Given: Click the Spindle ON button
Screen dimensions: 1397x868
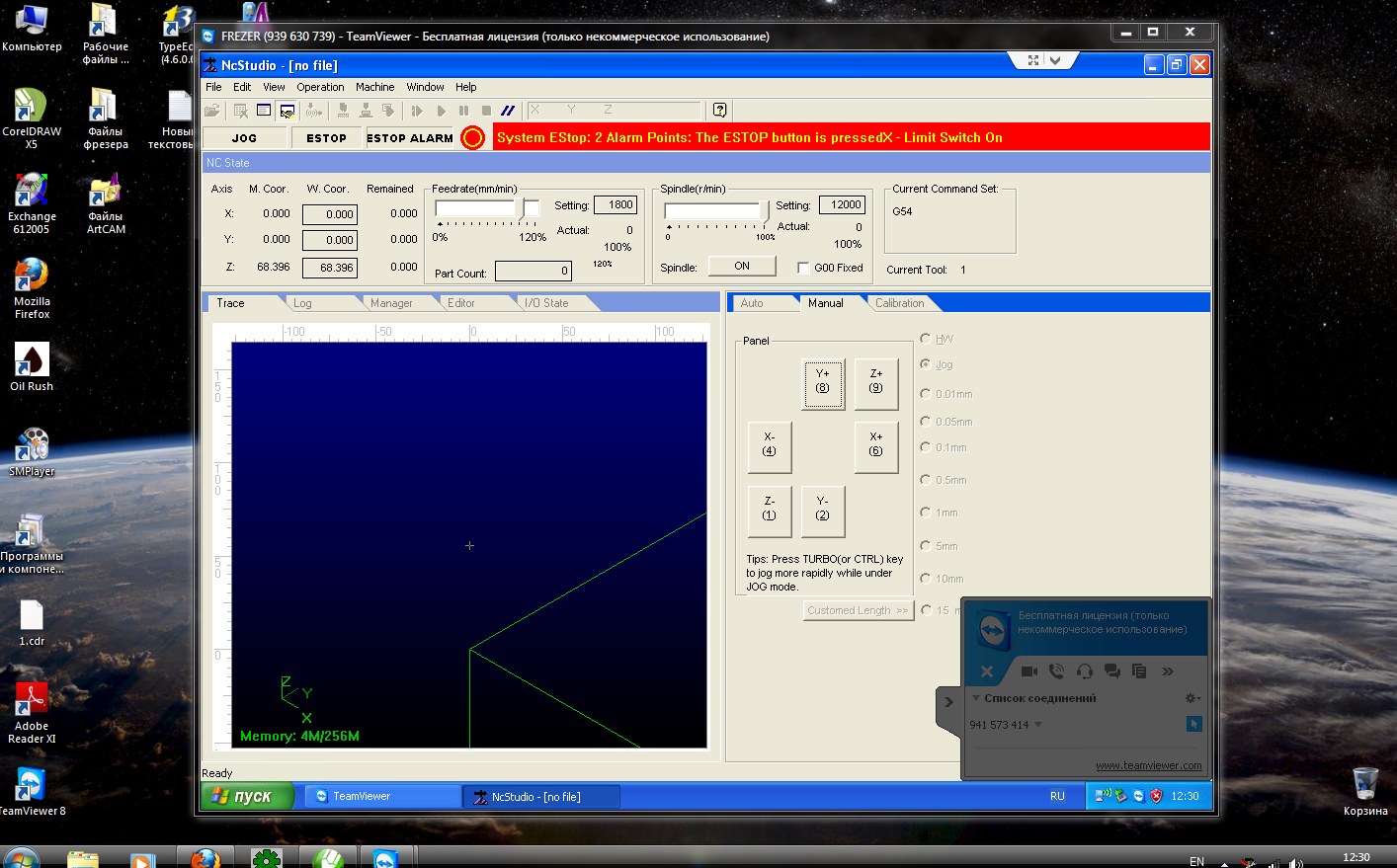Looking at the screenshot, I should pyautogui.click(x=742, y=267).
